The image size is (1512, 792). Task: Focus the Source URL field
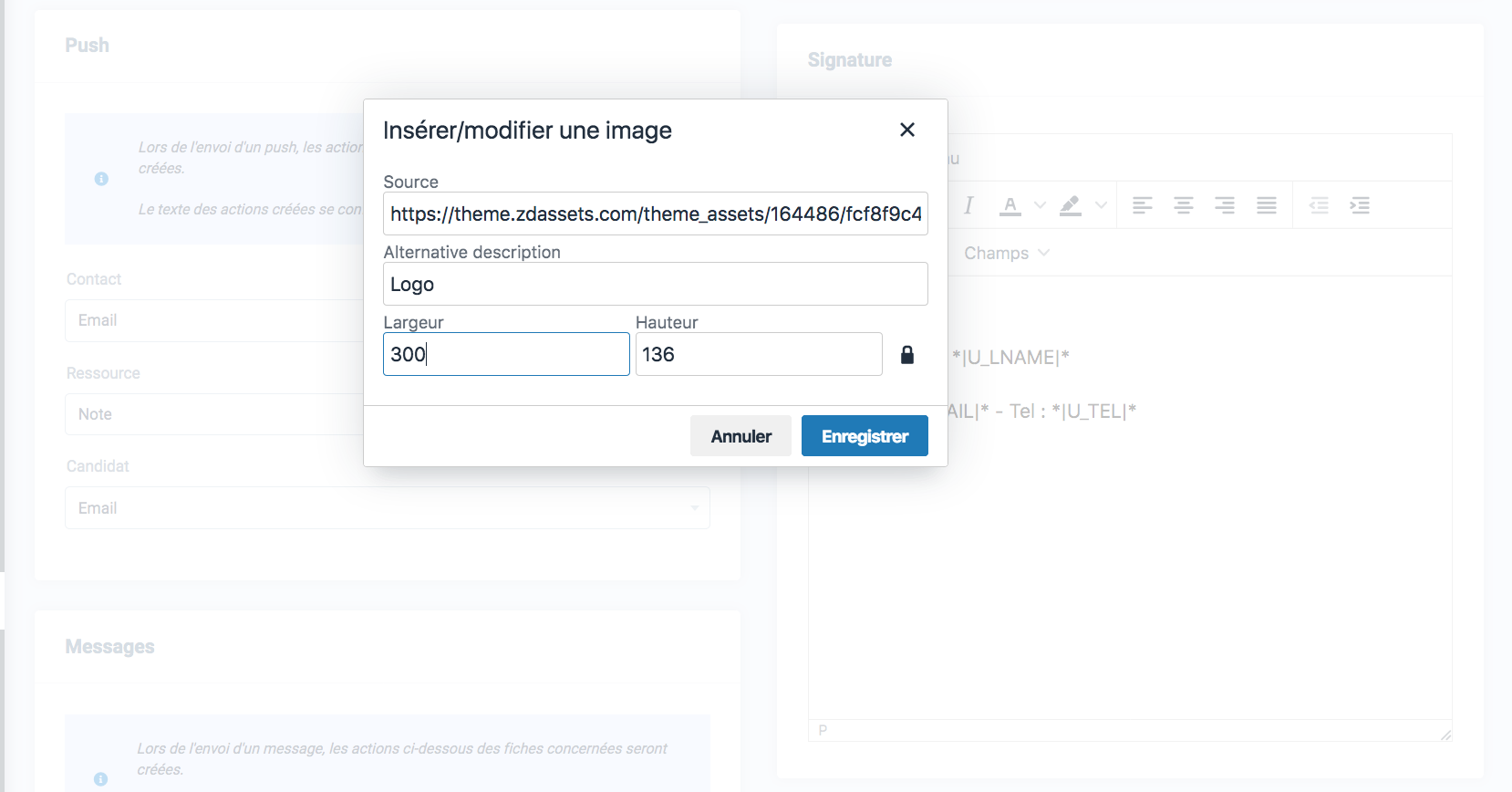pos(656,214)
